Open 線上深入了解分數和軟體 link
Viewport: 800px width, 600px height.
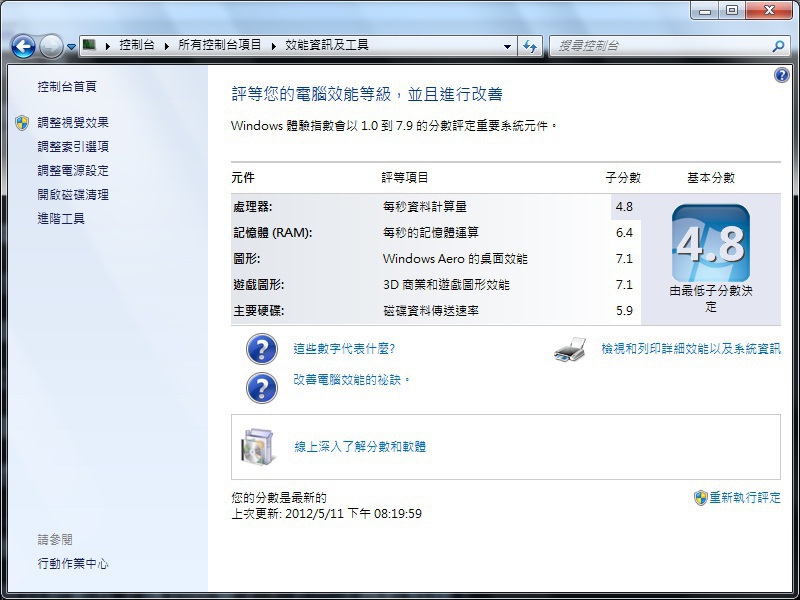pos(360,447)
